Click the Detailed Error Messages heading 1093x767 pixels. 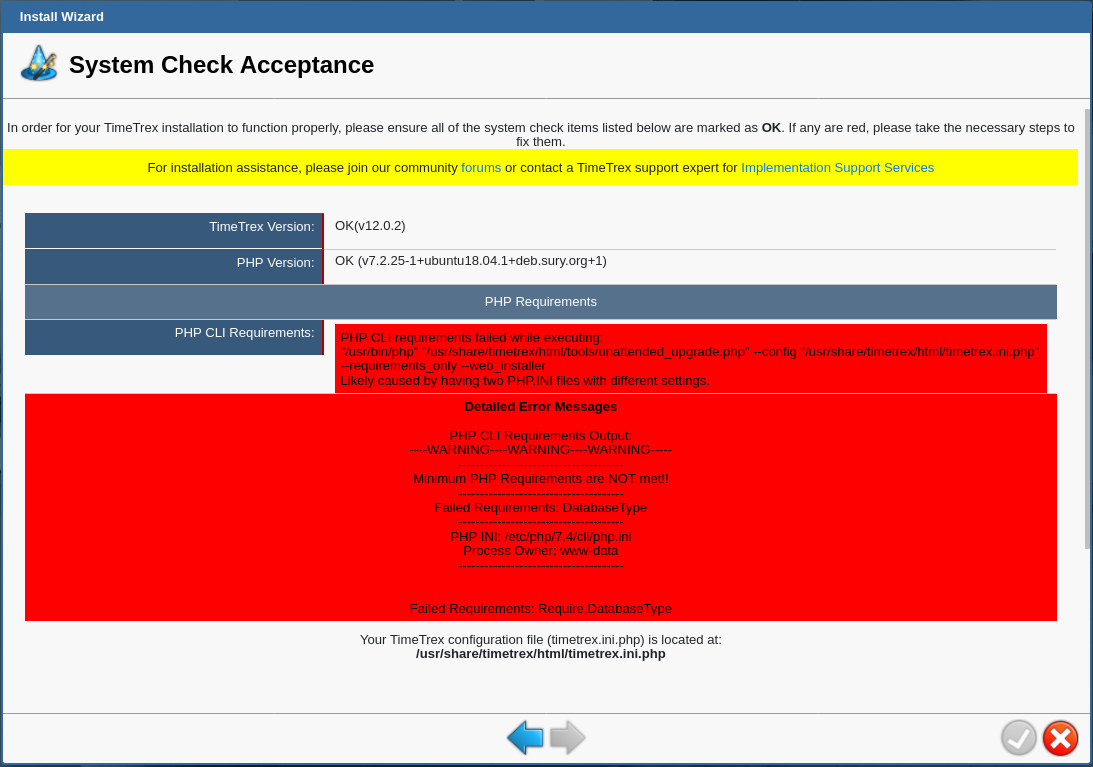click(x=541, y=407)
